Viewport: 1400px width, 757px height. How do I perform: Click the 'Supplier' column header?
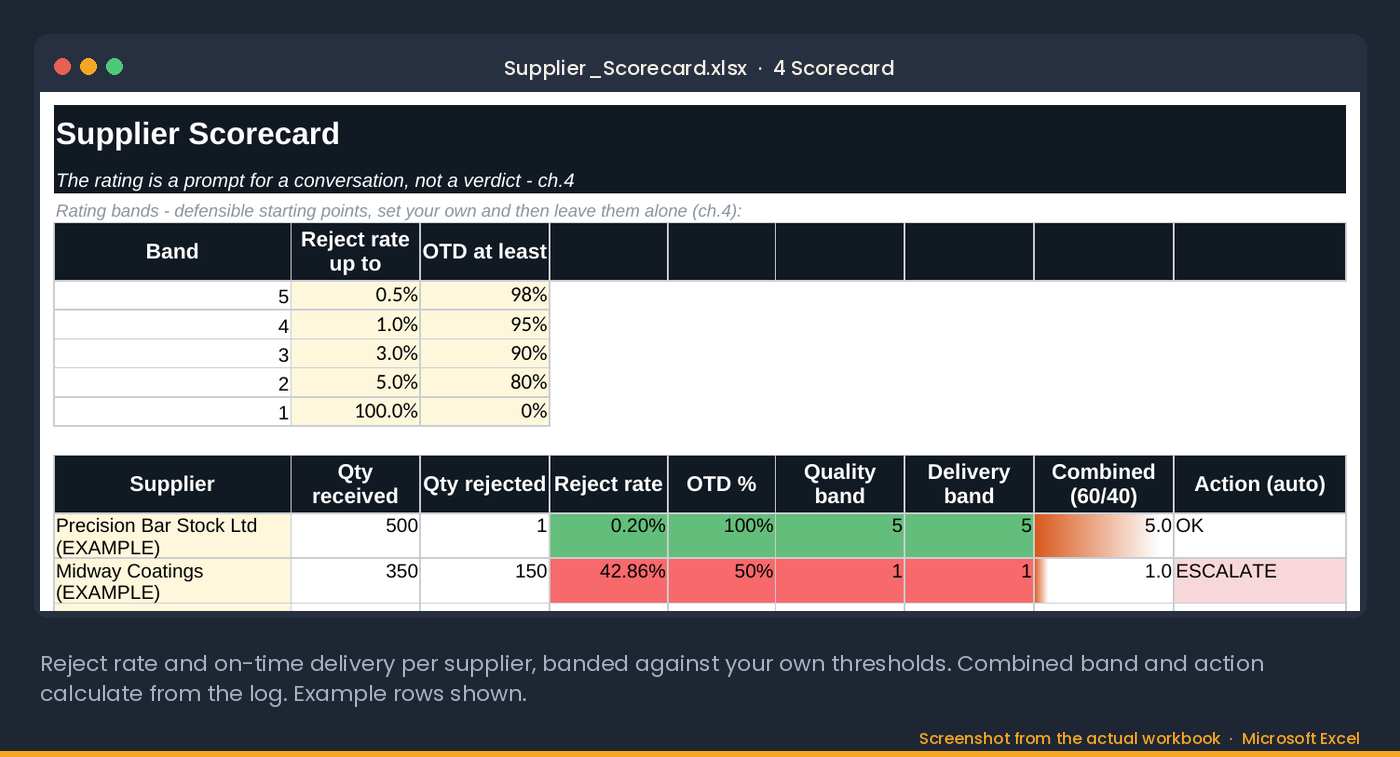pyautogui.click(x=172, y=484)
